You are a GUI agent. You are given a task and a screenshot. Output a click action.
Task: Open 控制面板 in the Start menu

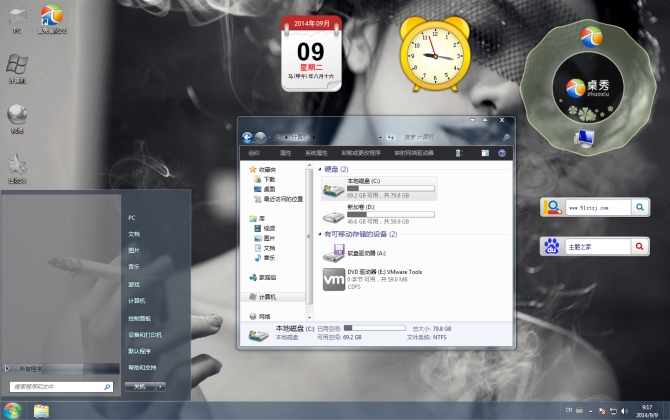(138, 317)
